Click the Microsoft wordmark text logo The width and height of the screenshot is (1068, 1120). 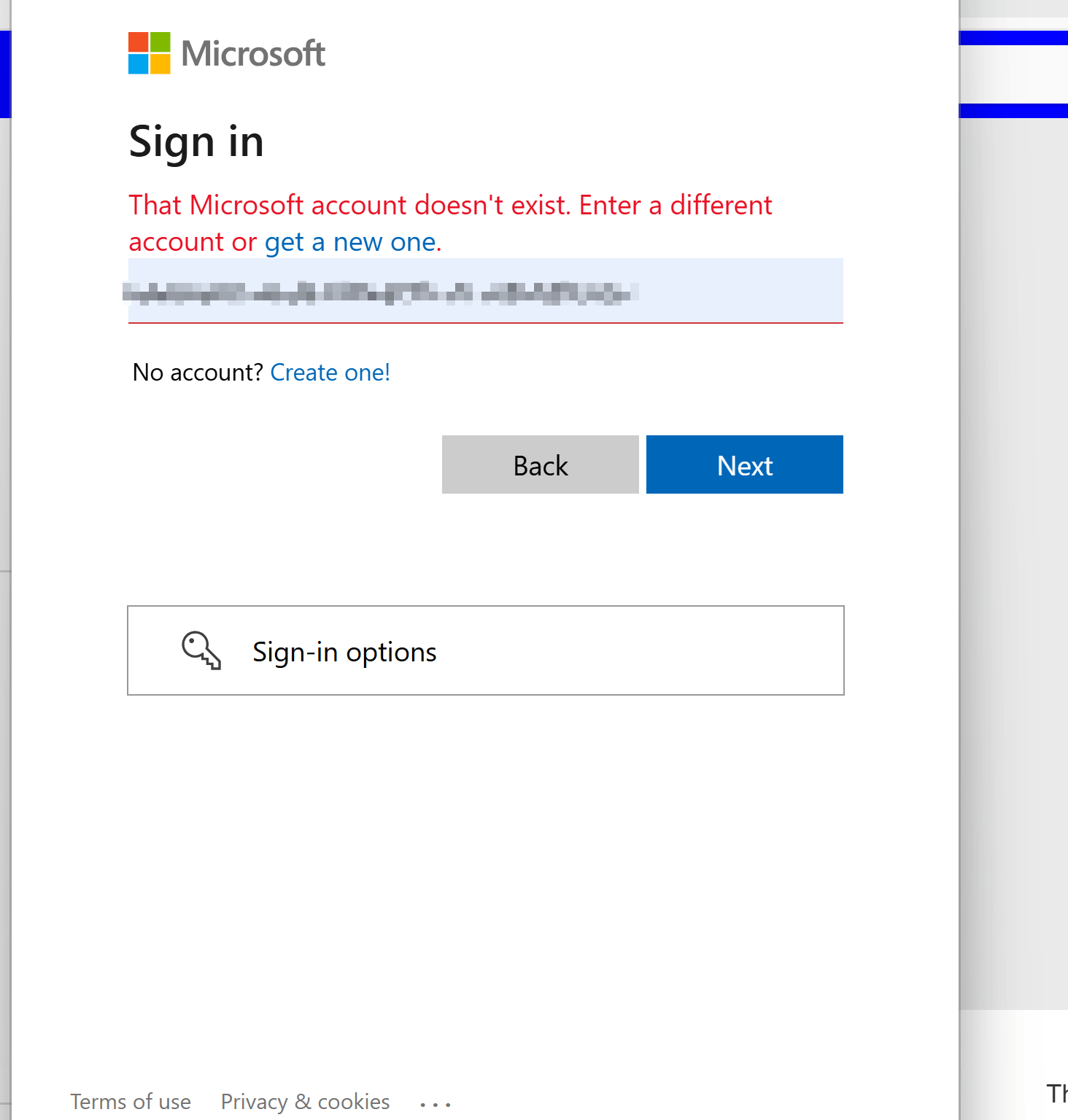252,53
